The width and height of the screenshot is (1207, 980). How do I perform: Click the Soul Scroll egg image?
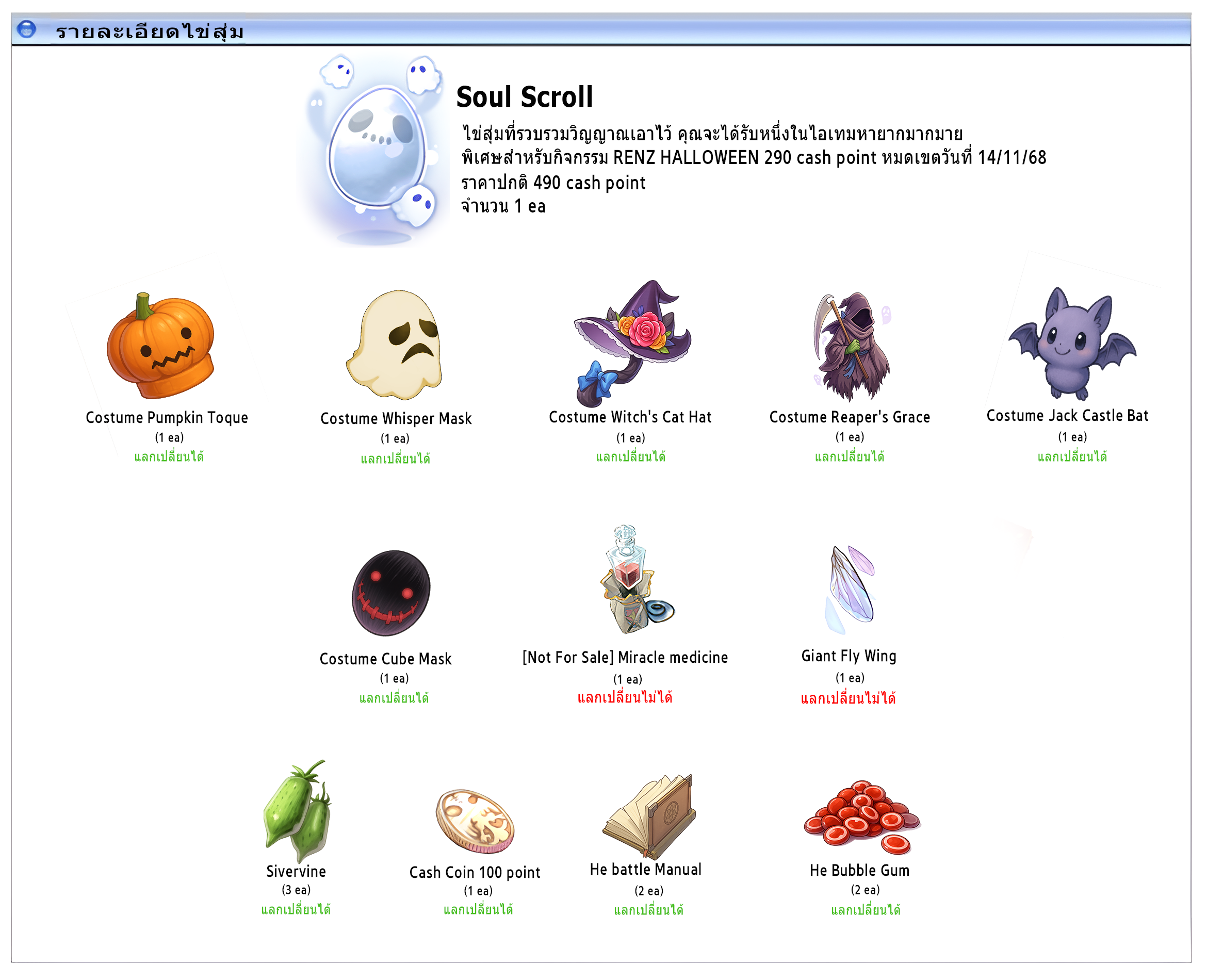pos(375,150)
